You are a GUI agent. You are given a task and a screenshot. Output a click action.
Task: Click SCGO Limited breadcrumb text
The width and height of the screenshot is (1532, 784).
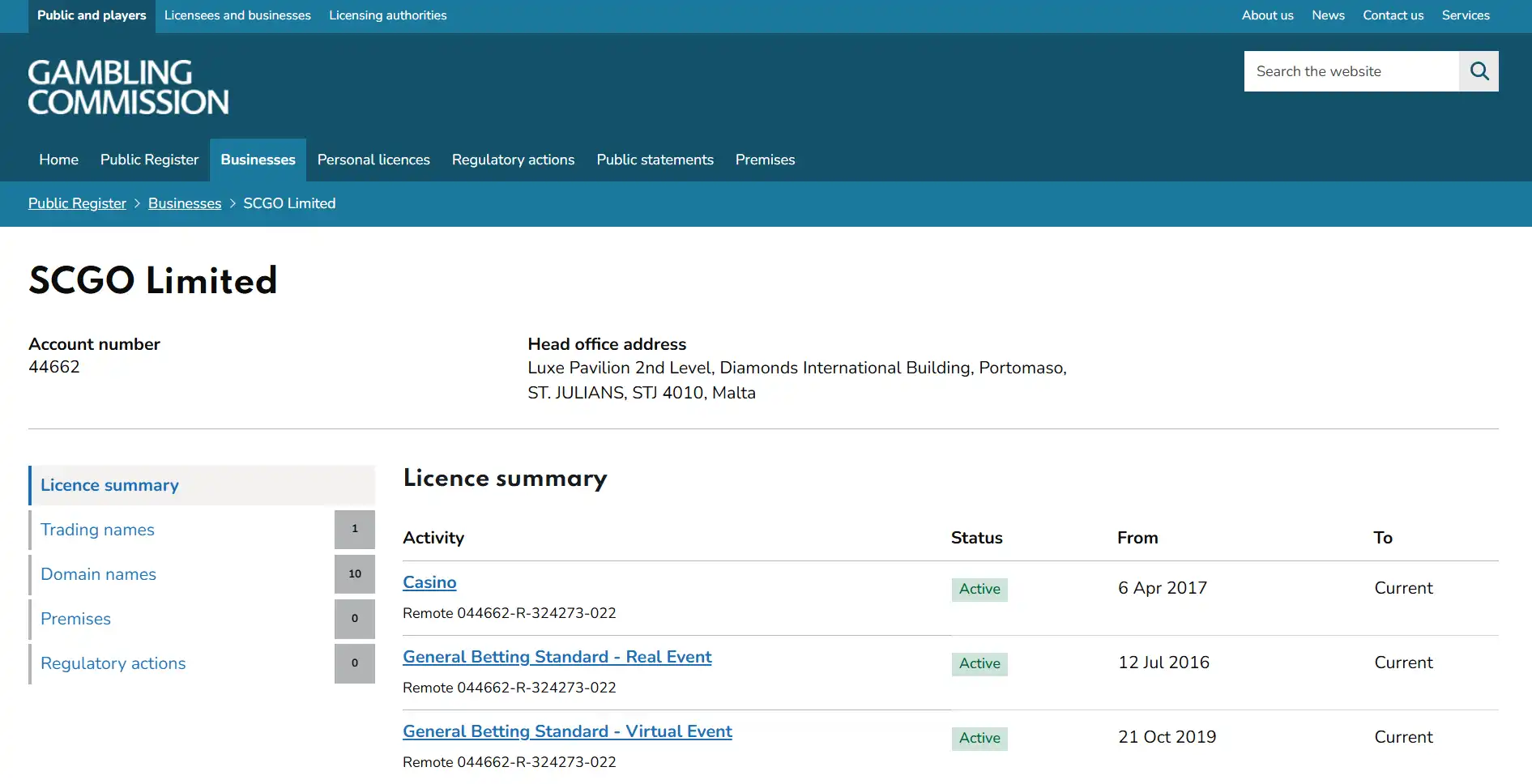click(x=289, y=203)
